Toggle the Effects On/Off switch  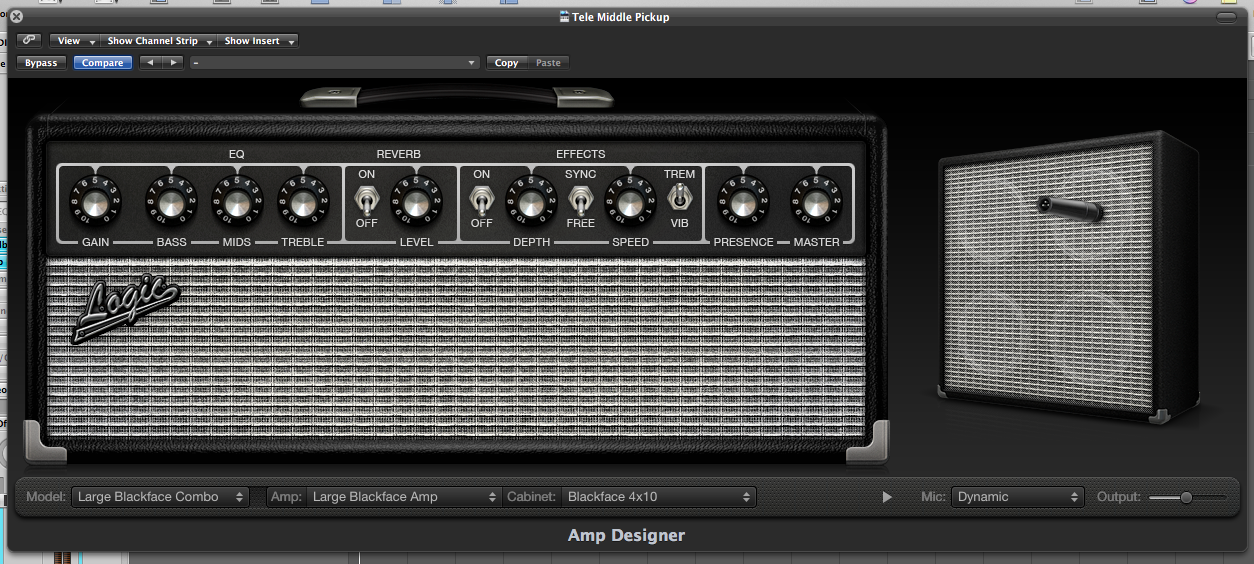(481, 200)
